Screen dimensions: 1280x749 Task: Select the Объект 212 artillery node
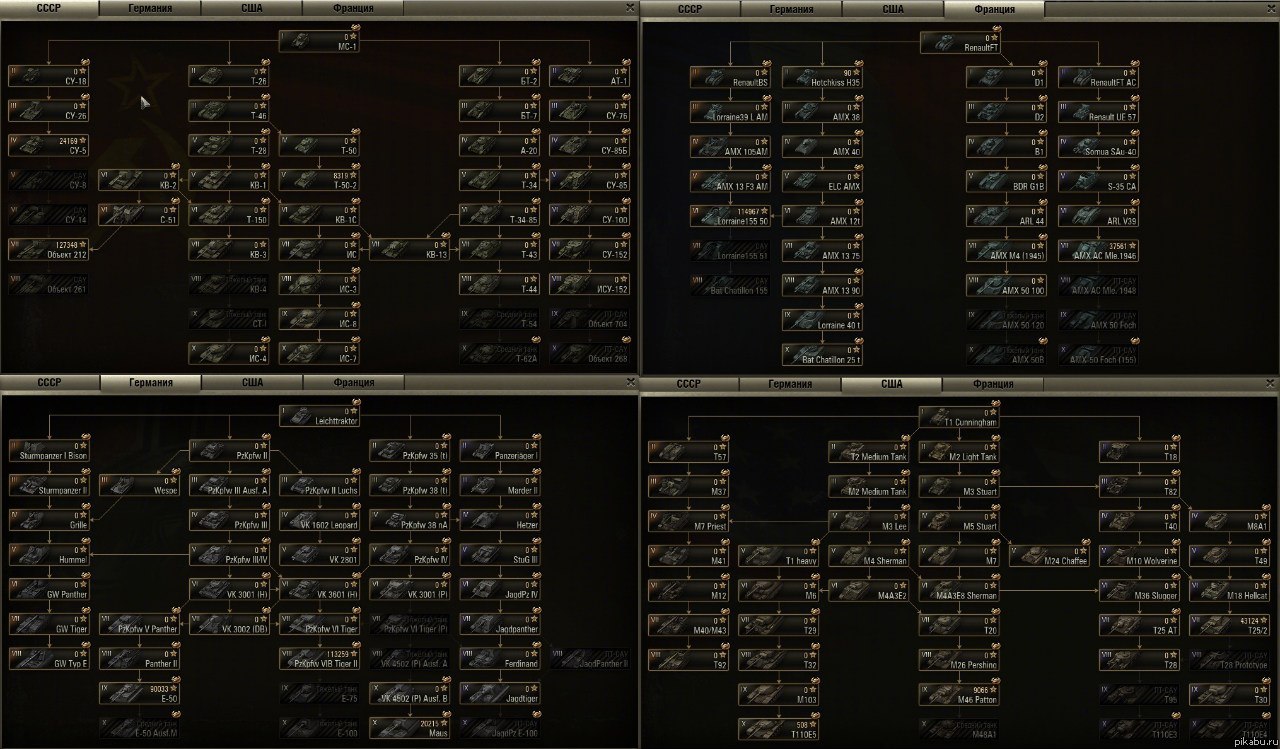[48, 249]
